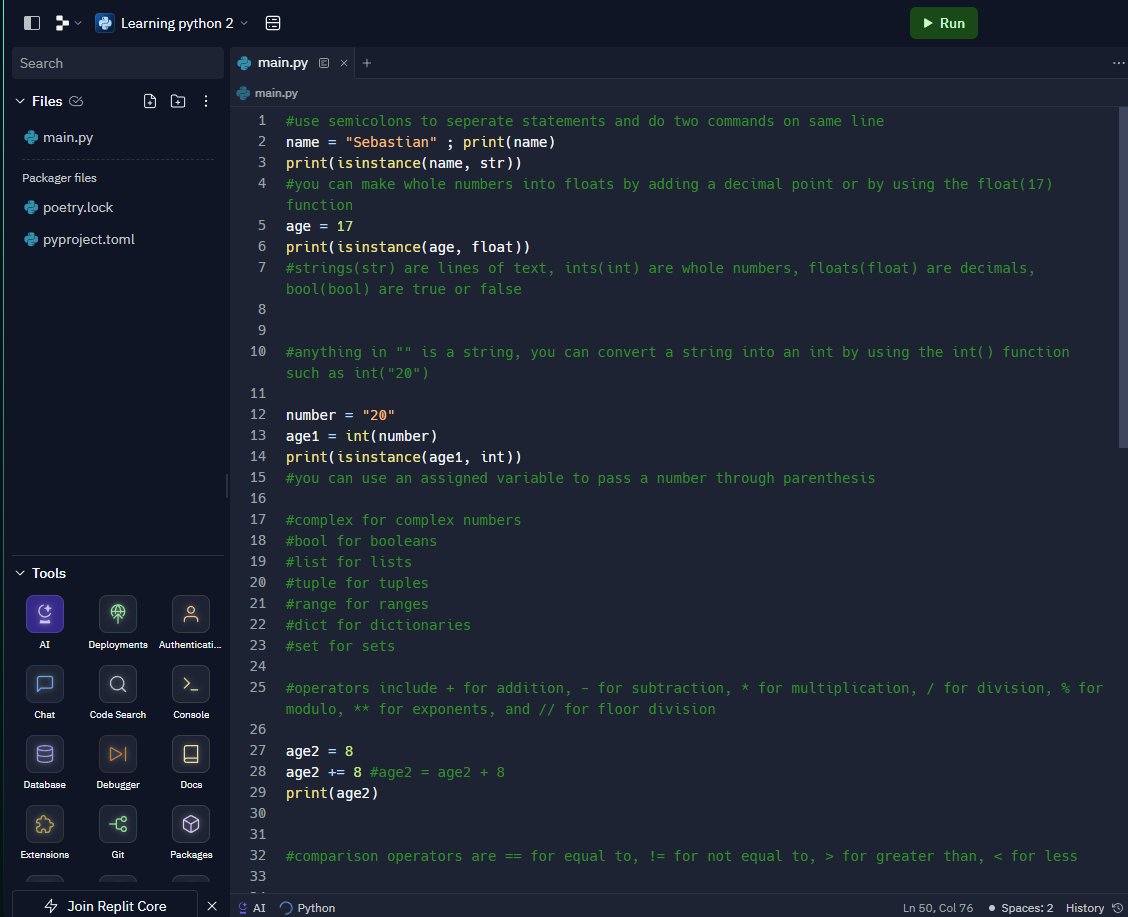
Task: Close the main.py tab
Action: [x=344, y=63]
